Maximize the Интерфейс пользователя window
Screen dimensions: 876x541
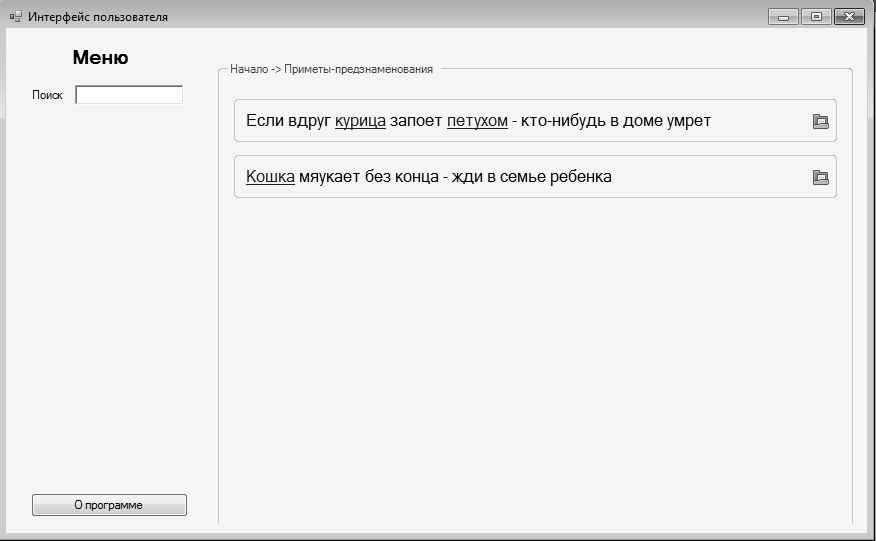tap(815, 17)
